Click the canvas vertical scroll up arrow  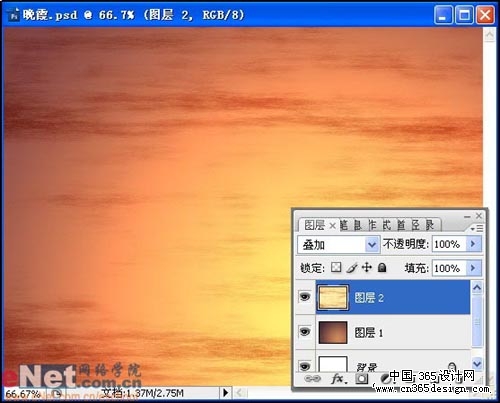point(489,35)
